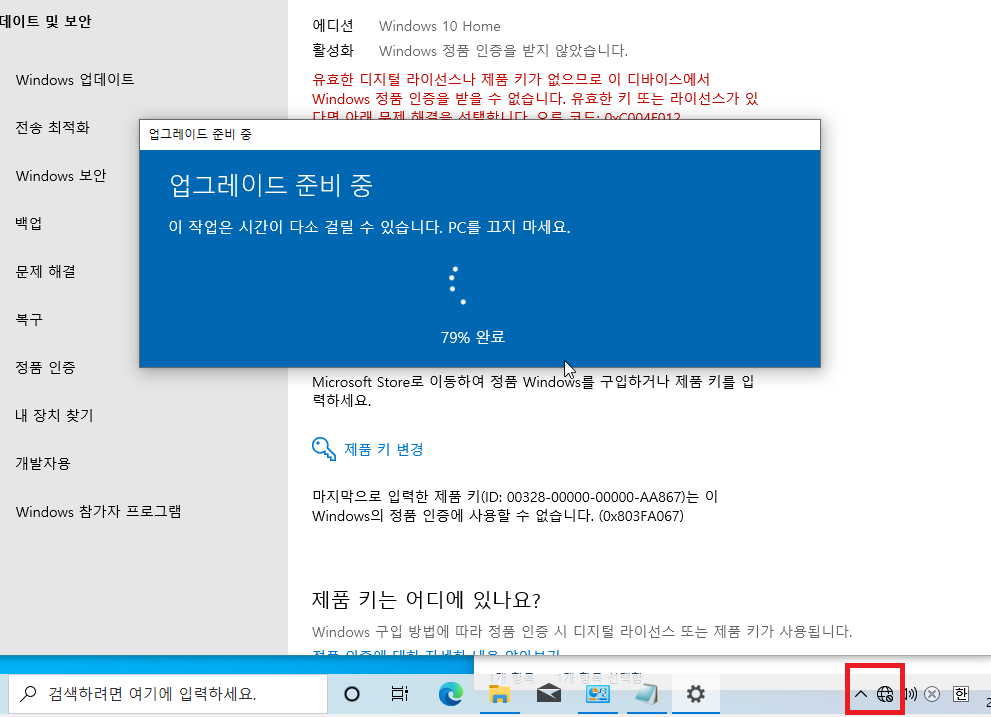
Task: Select 전송 최적화 sidebar item
Action: (52, 128)
